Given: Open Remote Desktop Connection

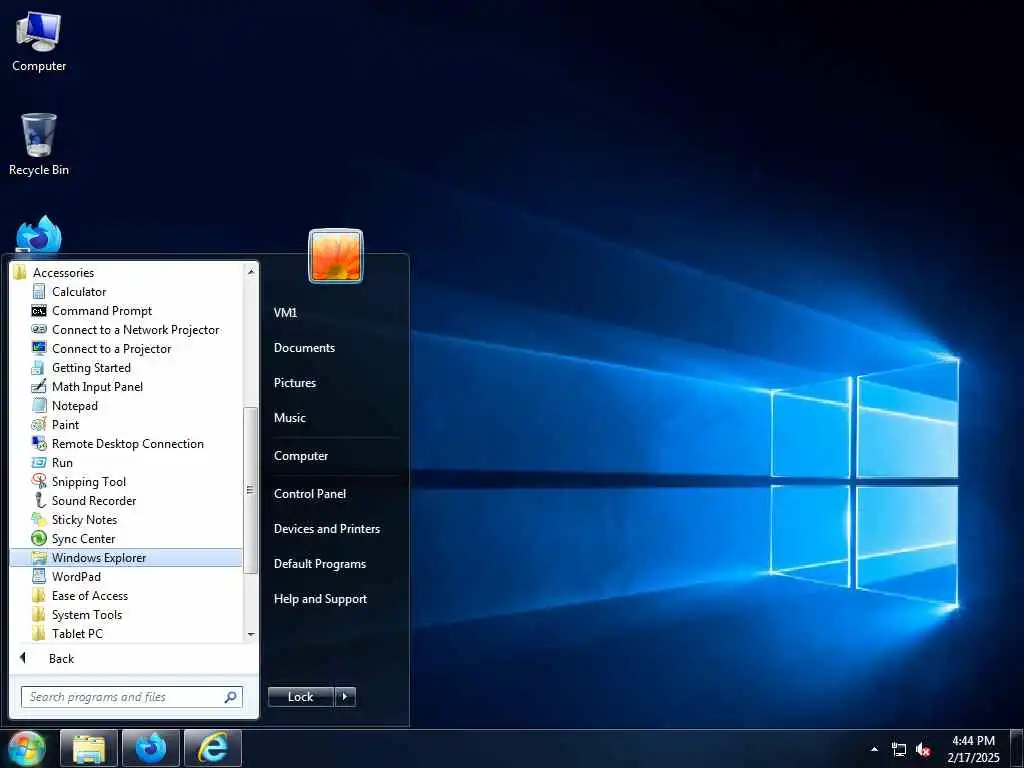Looking at the screenshot, I should 126,443.
